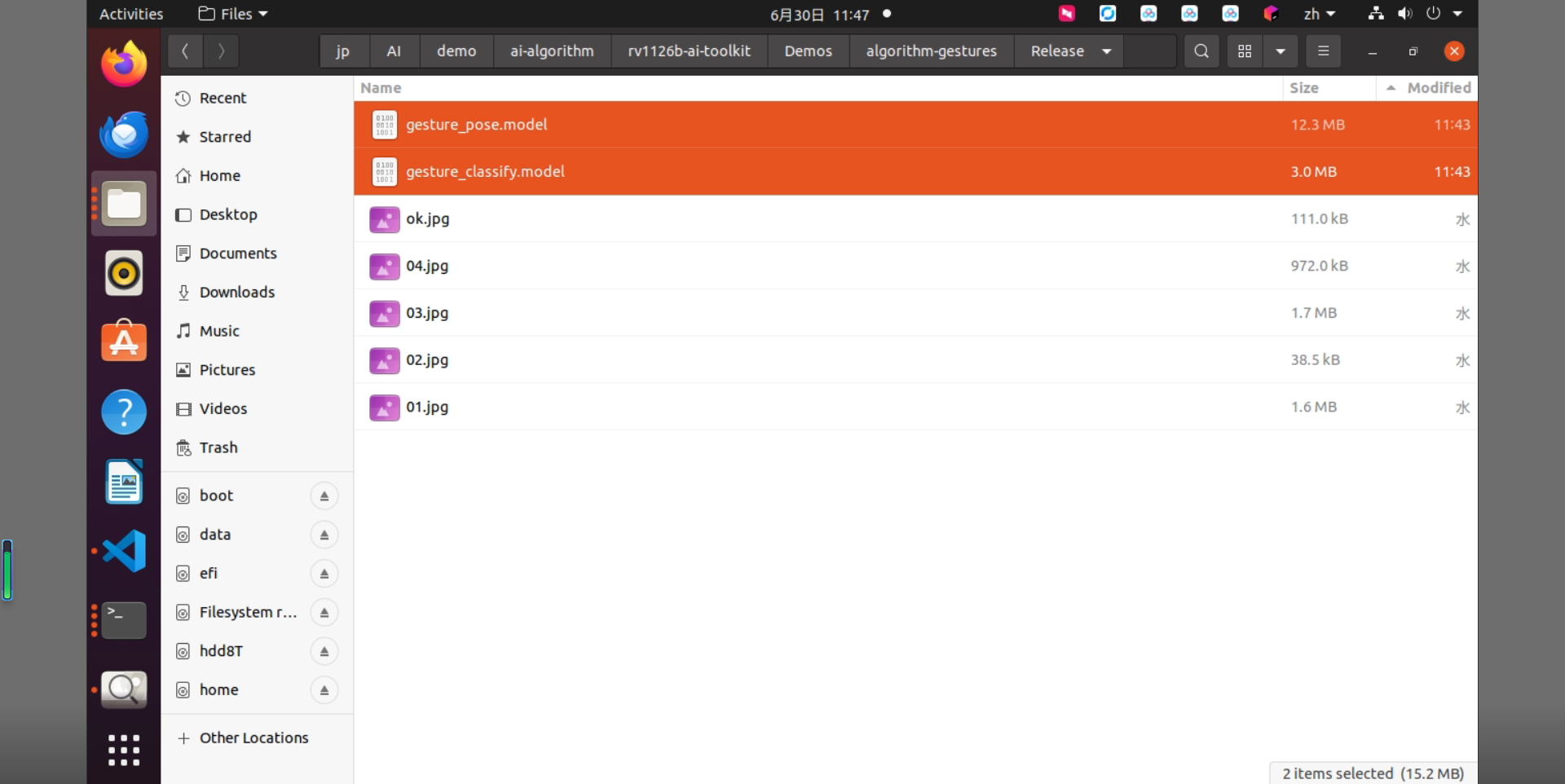
Task: Navigate to rv1126b-ai-toolkit breadcrumb
Action: click(689, 51)
